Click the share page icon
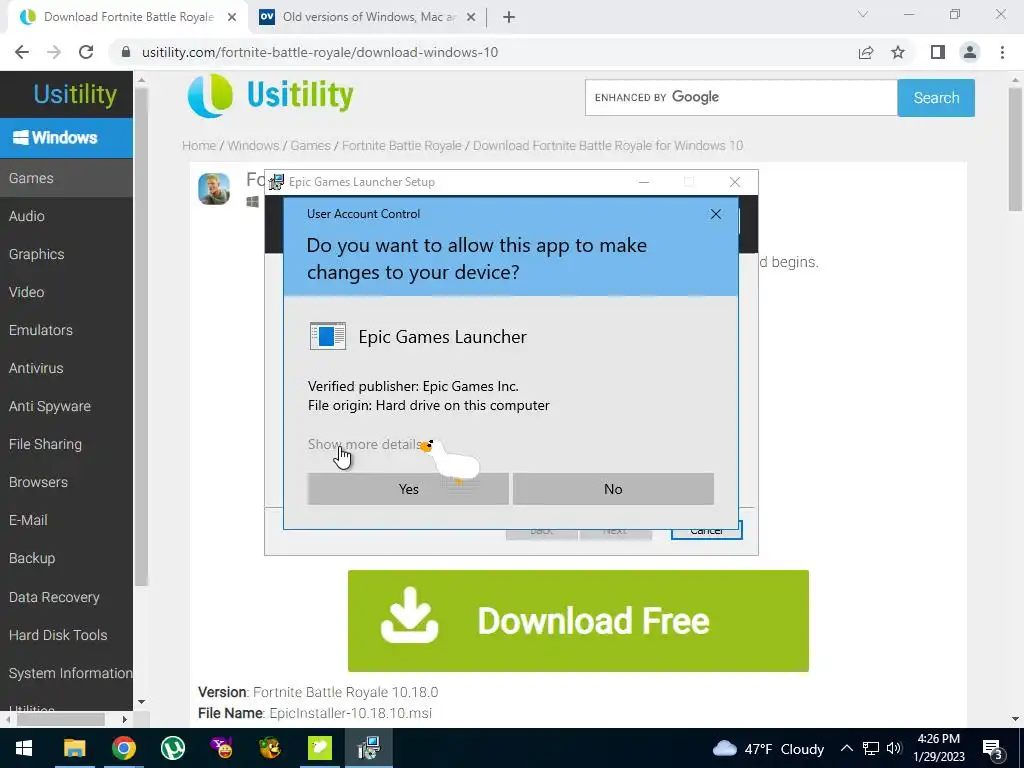1024x768 pixels. (866, 52)
